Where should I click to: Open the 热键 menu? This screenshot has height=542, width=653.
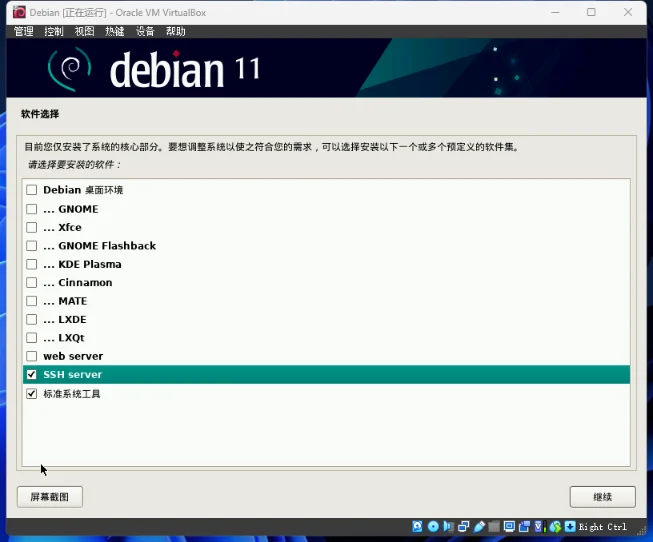pyautogui.click(x=115, y=31)
